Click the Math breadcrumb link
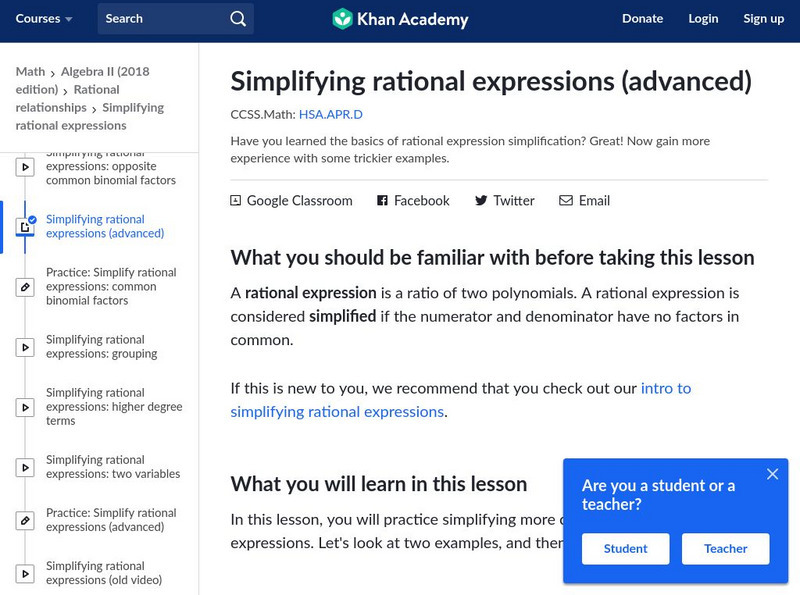 tap(30, 71)
